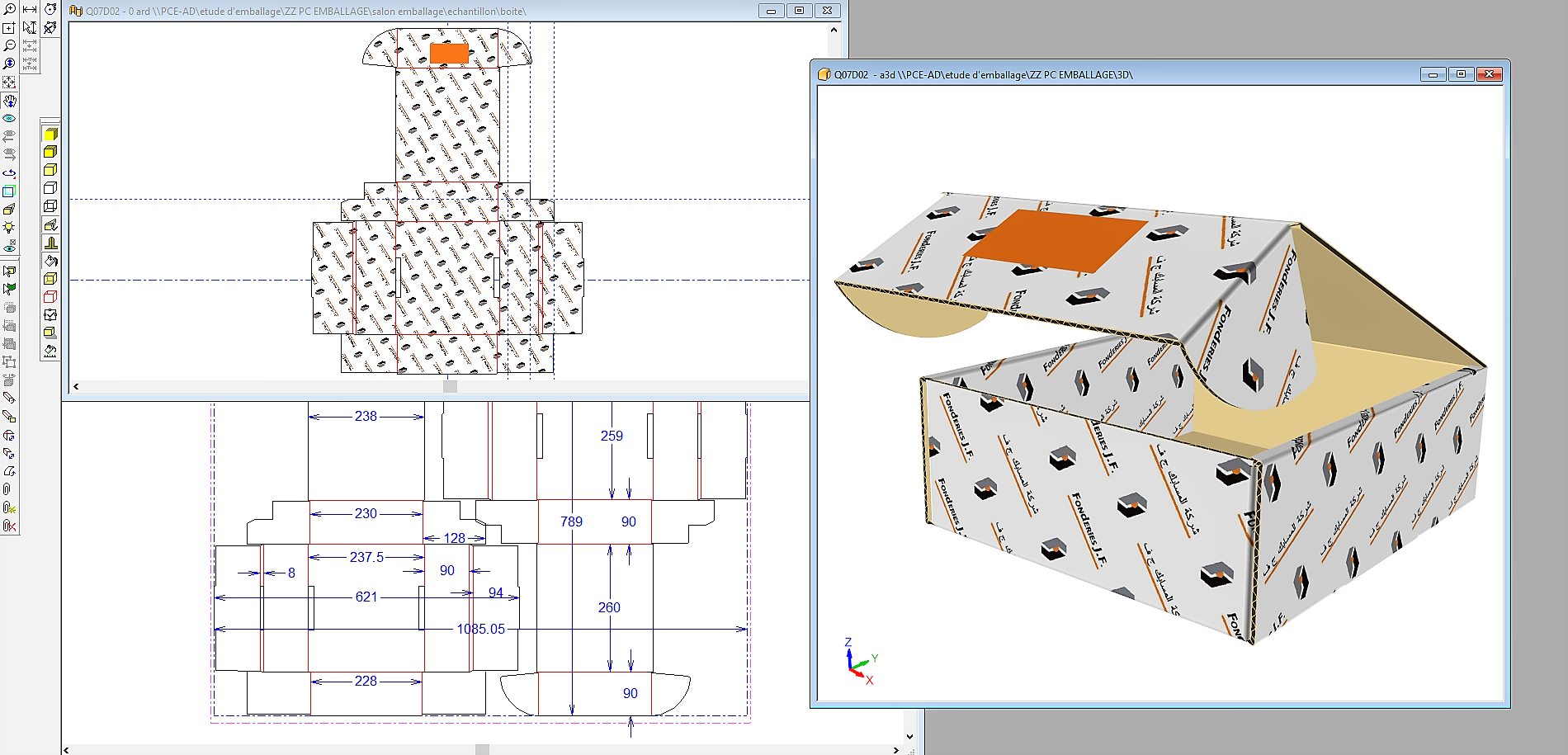Click the scroll-down arrow of the dimension view
The image size is (1568, 755).
coord(909,737)
